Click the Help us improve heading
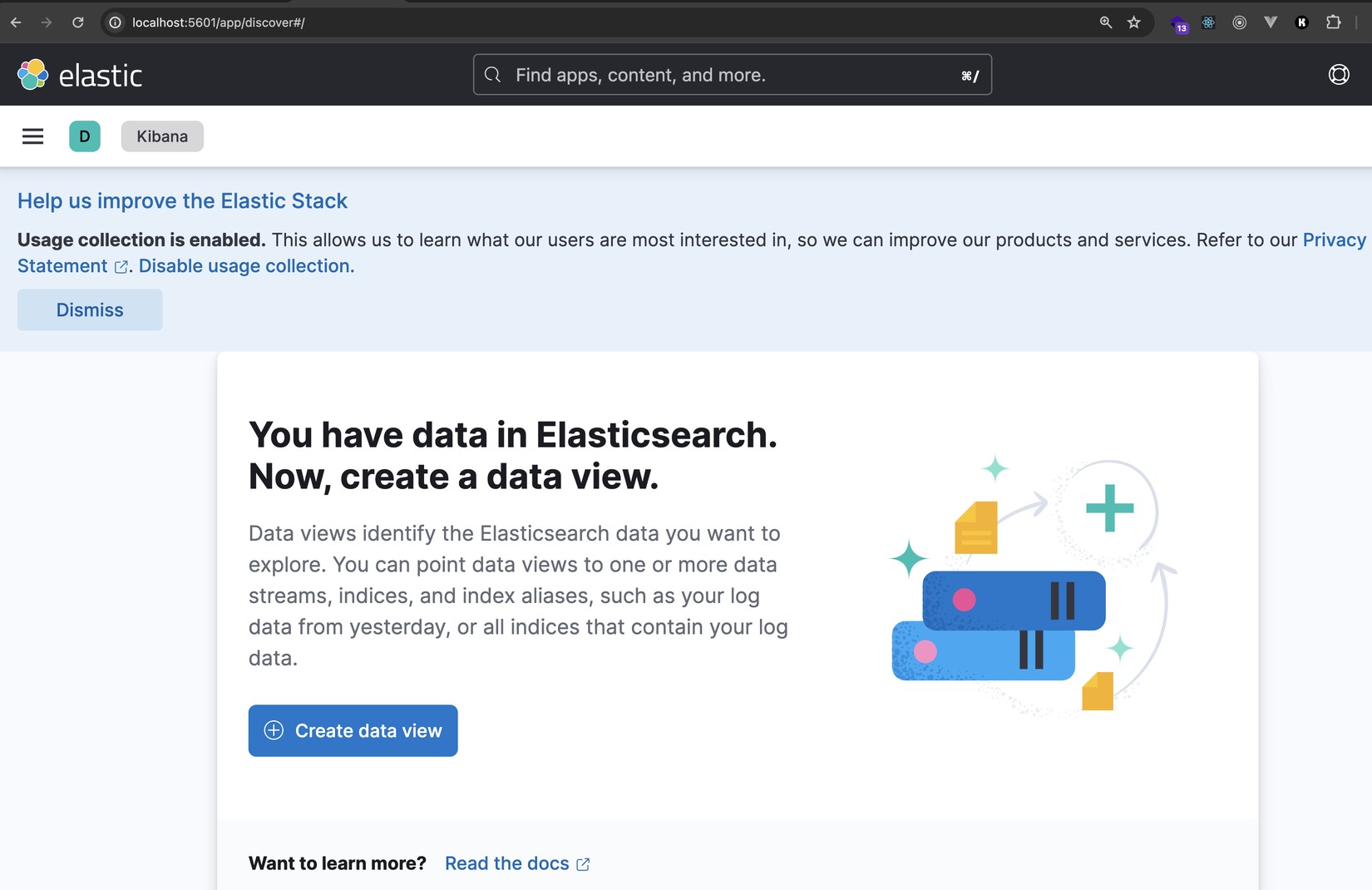The height and width of the screenshot is (890, 1372). pos(182,201)
